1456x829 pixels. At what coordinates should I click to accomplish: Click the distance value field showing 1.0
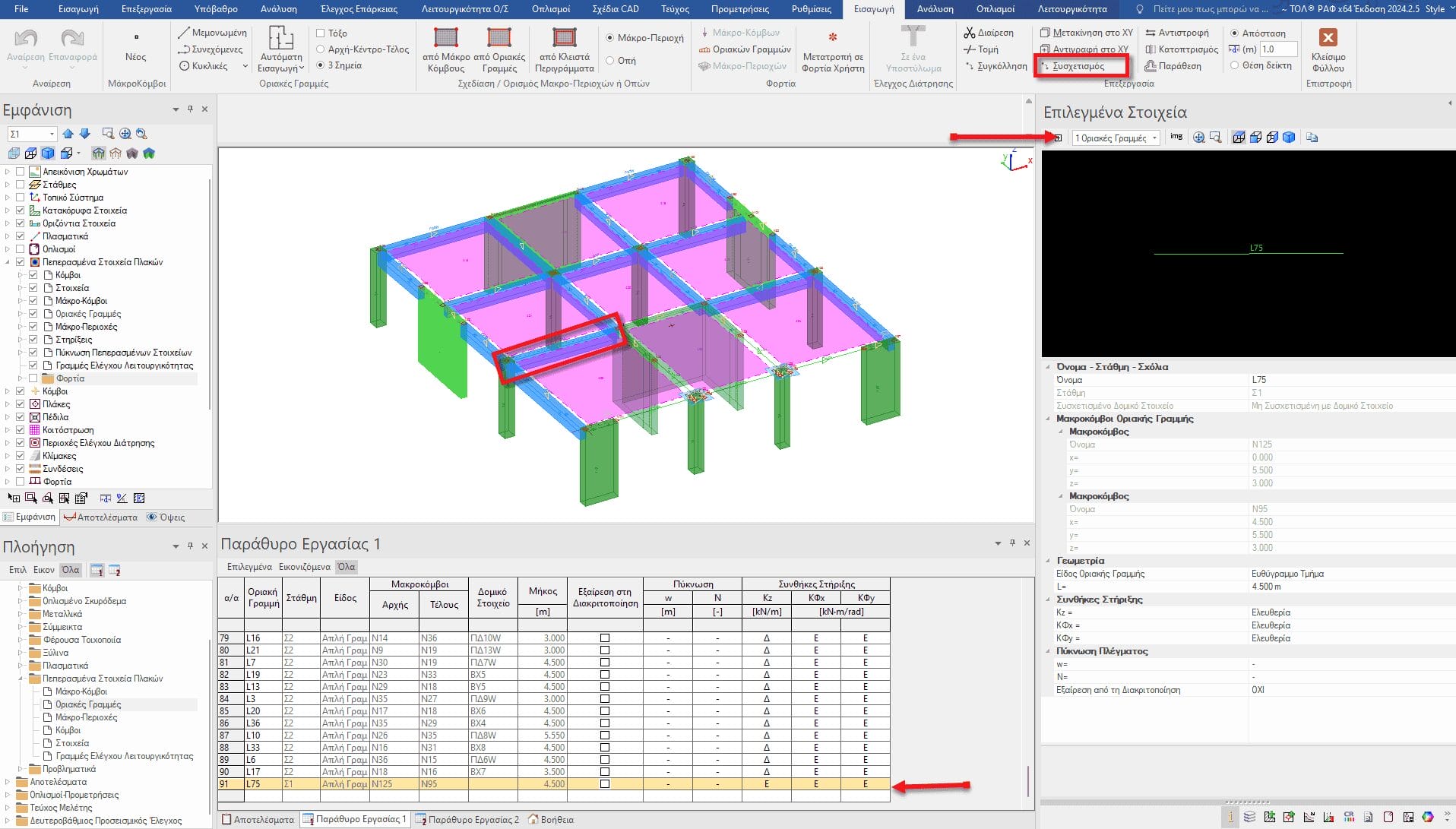point(1277,49)
